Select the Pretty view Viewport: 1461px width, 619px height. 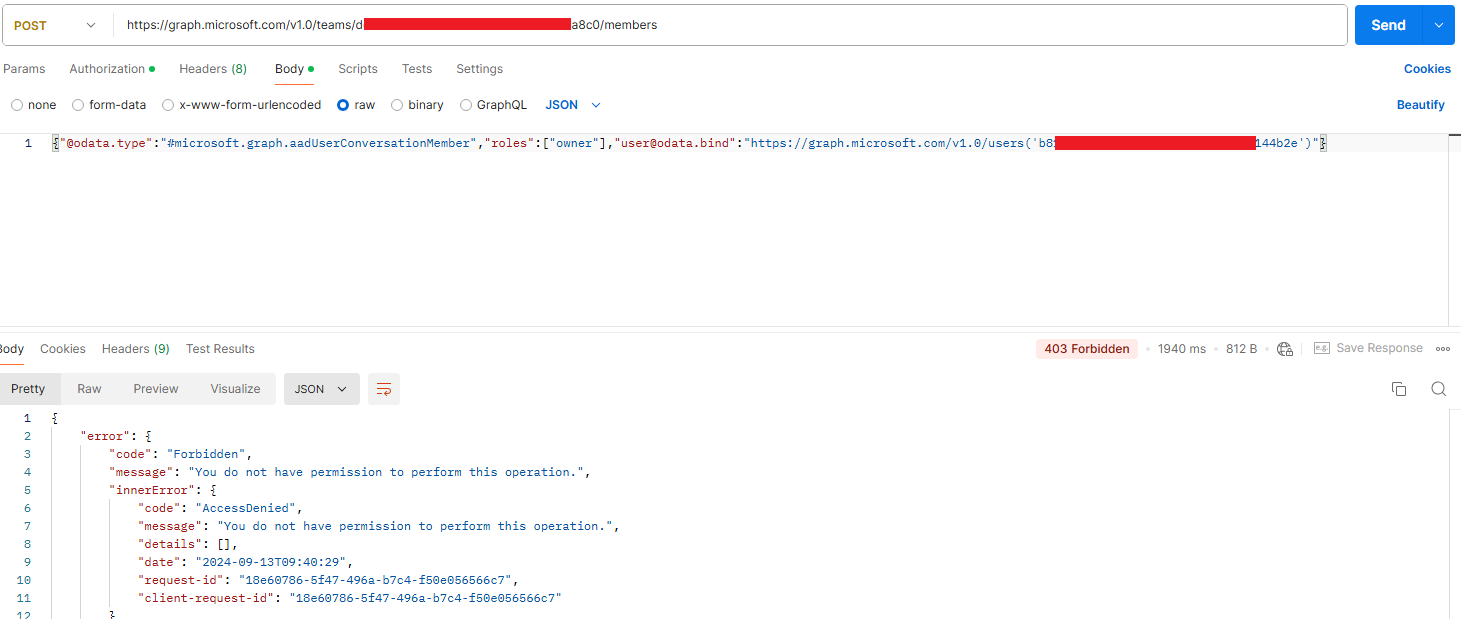(x=28, y=389)
